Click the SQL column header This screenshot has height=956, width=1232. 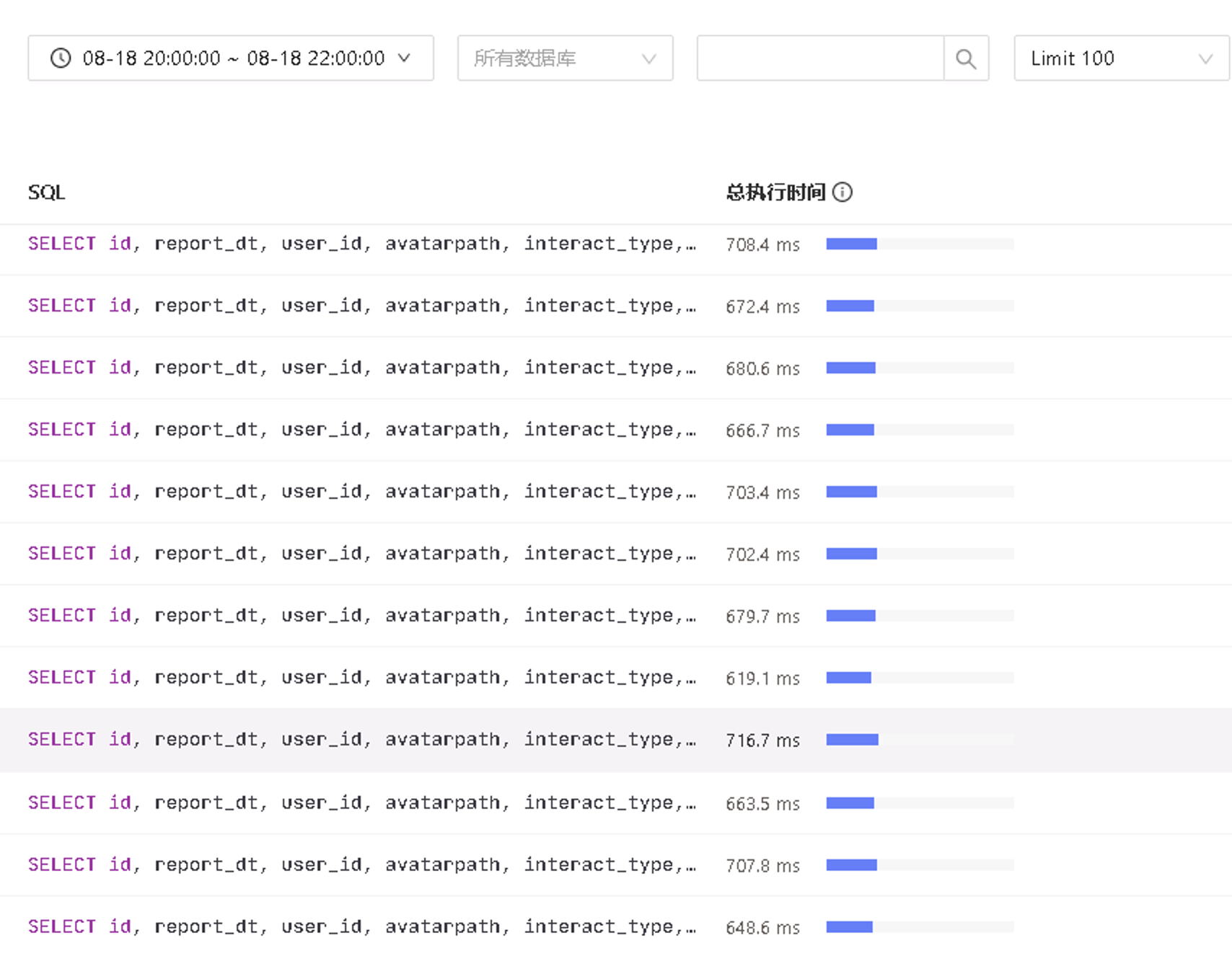pyautogui.click(x=46, y=192)
